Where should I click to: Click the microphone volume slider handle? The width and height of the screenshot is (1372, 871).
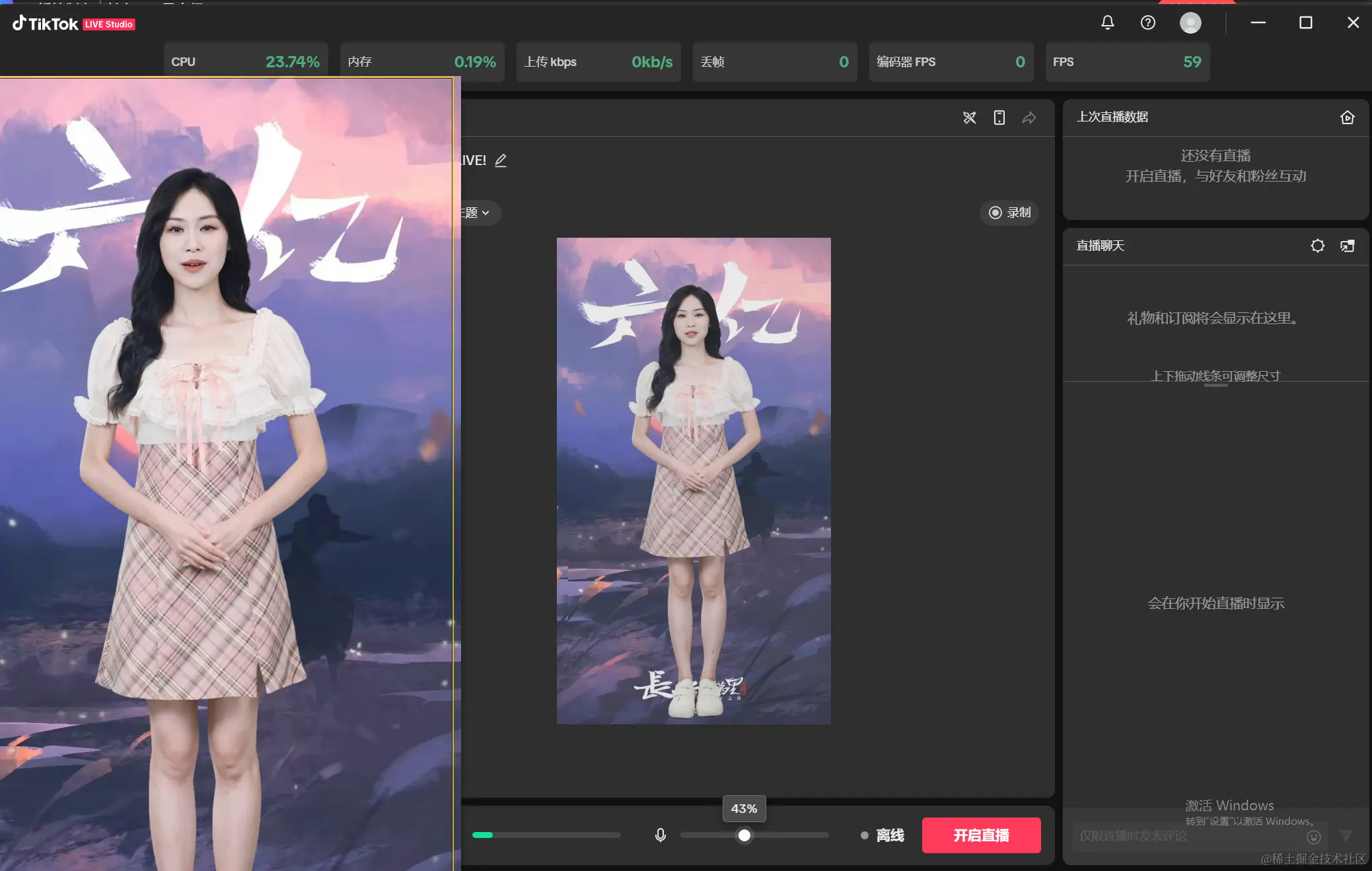pyautogui.click(x=744, y=835)
